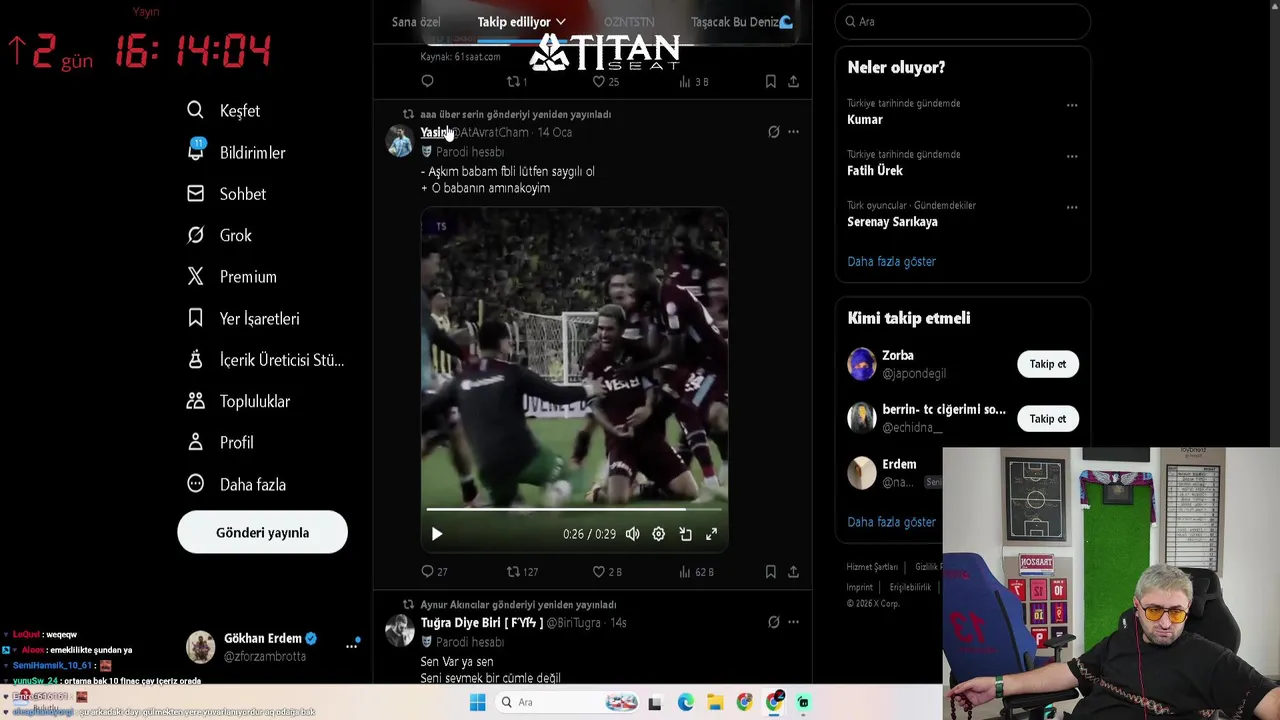Image resolution: width=1280 pixels, height=720 pixels.
Task: Open Tuğra Diye Biri avatar
Action: (400, 631)
